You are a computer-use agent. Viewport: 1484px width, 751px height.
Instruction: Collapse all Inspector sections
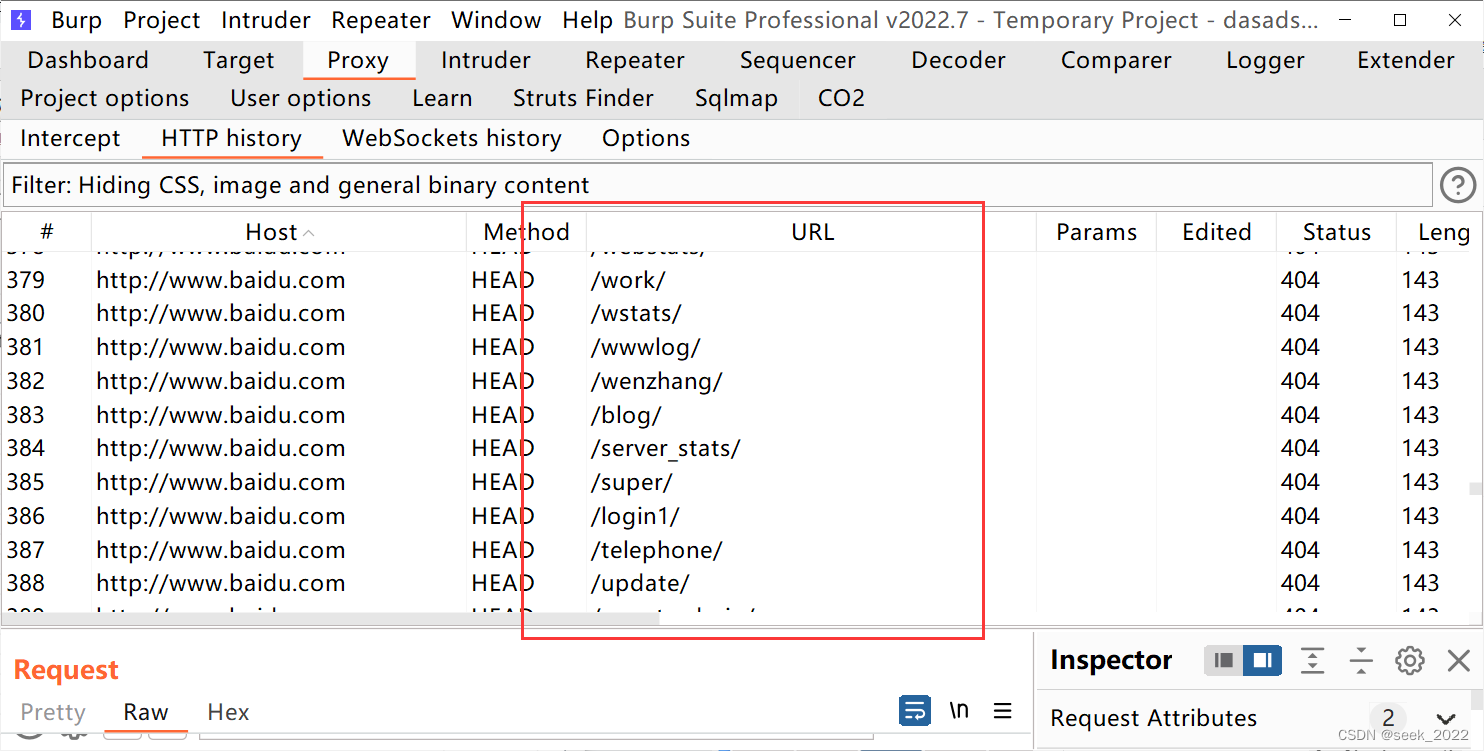[1361, 660]
